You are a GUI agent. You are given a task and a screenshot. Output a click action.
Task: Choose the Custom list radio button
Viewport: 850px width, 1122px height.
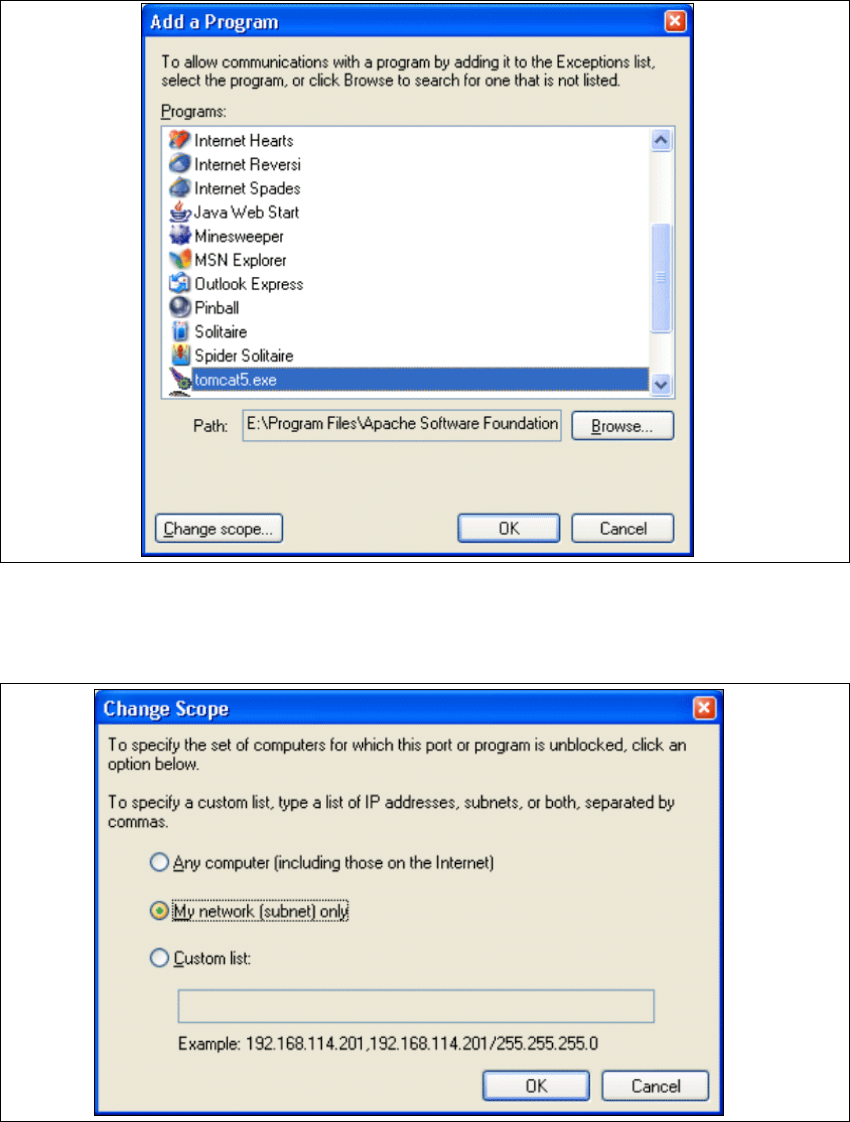tap(159, 958)
